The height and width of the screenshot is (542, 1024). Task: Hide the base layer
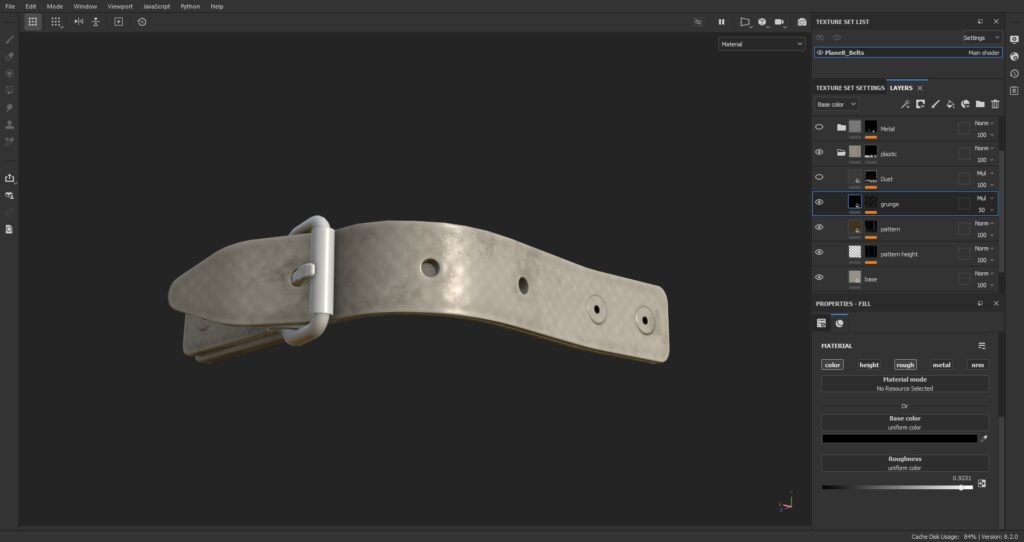pyautogui.click(x=819, y=278)
